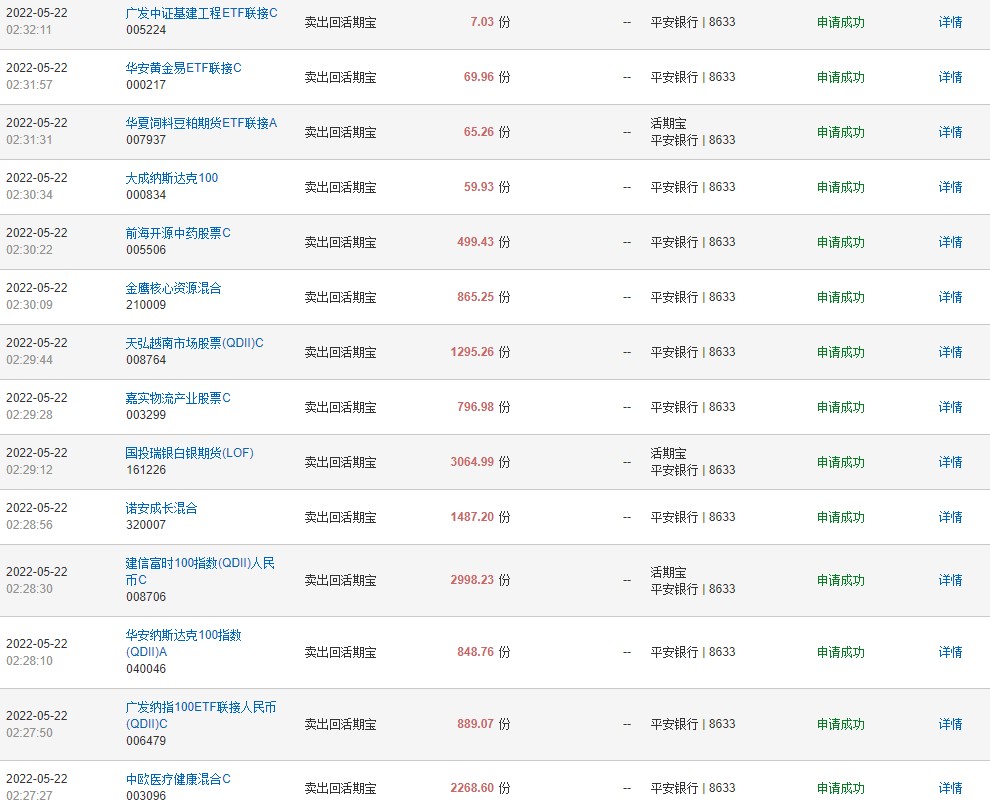Click the fund code 007937
Screen dimensions: 990x812
146,140
